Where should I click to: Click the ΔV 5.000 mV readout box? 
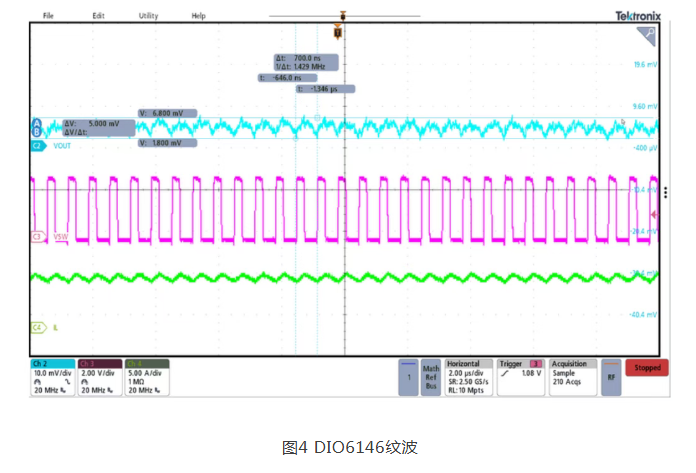pos(99,128)
